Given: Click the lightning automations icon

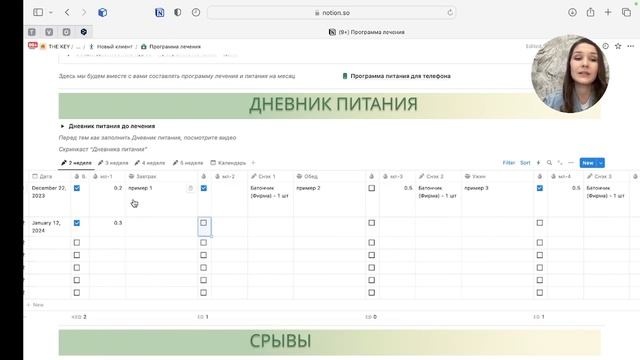Looking at the screenshot, I should pos(538,163).
